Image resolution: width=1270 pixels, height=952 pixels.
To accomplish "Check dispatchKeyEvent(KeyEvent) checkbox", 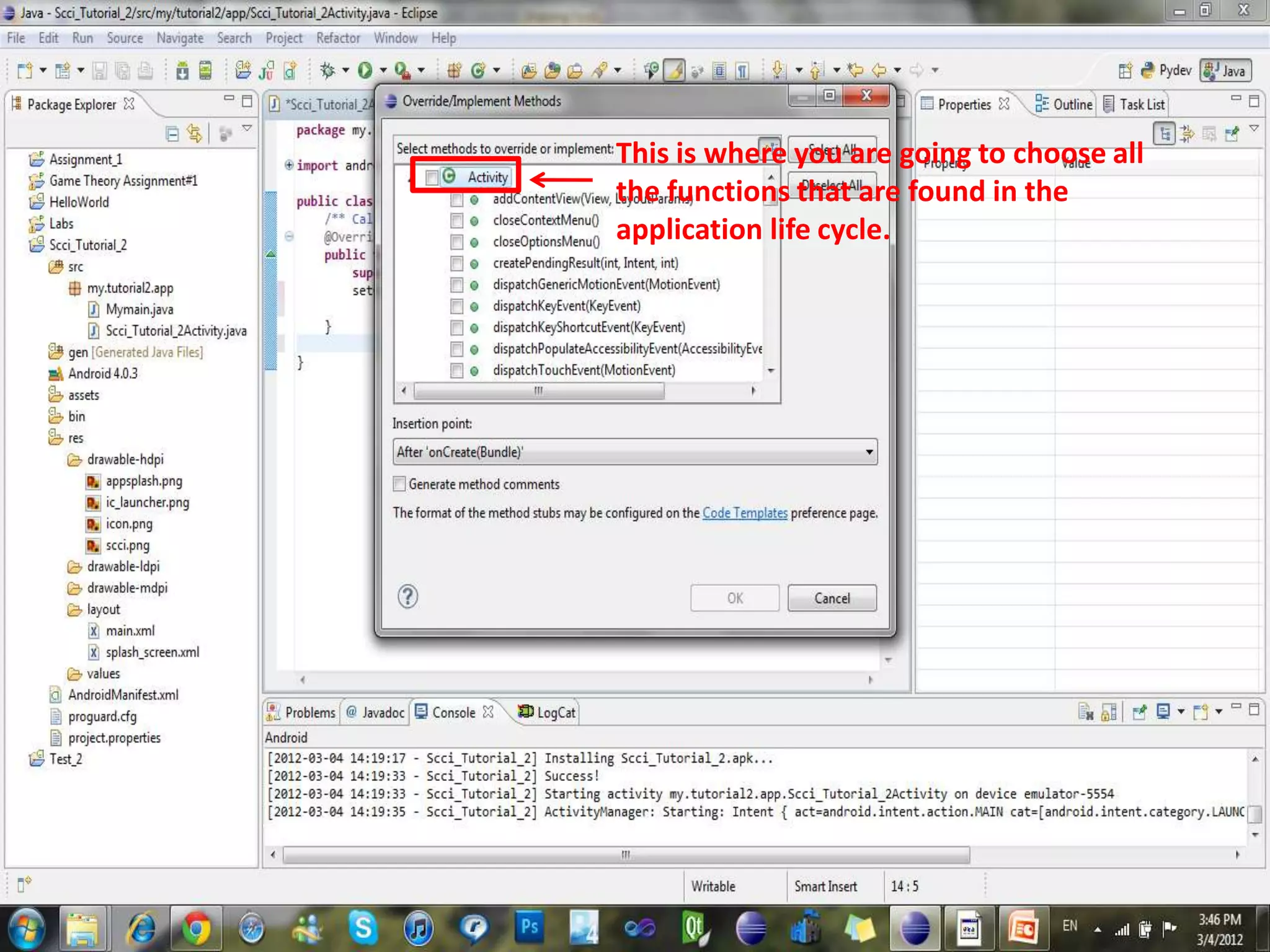I will [x=456, y=306].
